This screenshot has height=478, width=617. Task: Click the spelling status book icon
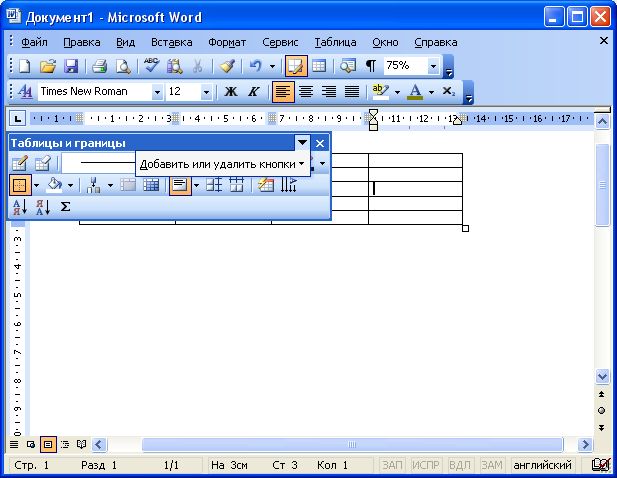pos(601,465)
